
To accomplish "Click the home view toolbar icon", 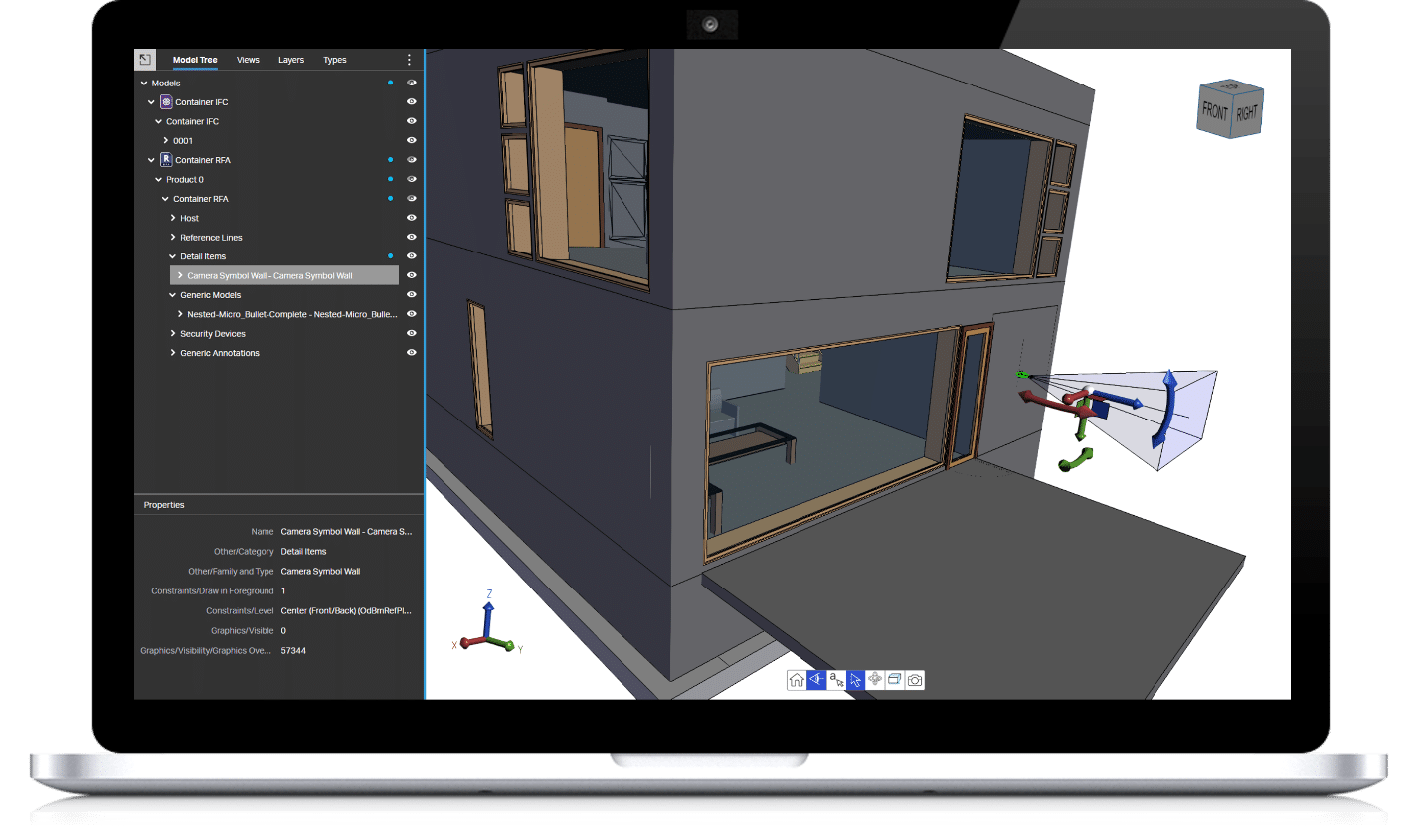I will pos(797,680).
